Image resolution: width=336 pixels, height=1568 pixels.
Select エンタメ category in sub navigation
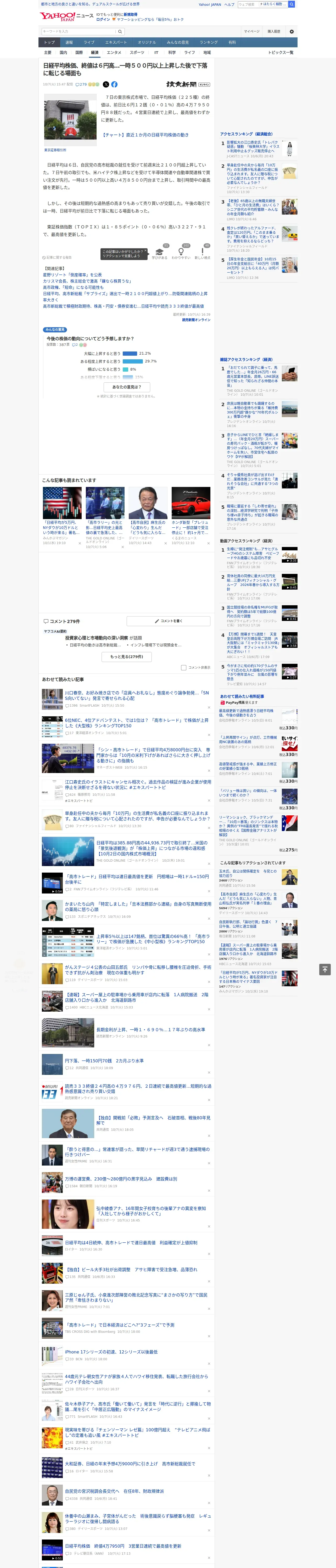coord(114,52)
